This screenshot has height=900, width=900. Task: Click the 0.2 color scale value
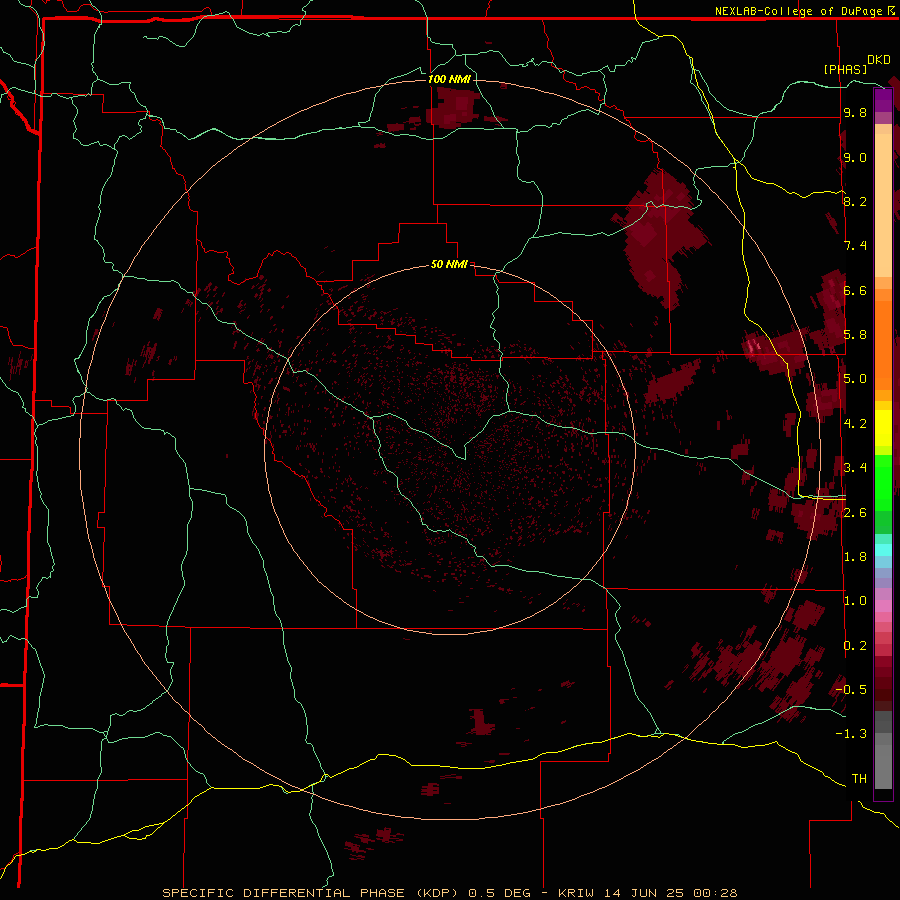(855, 646)
